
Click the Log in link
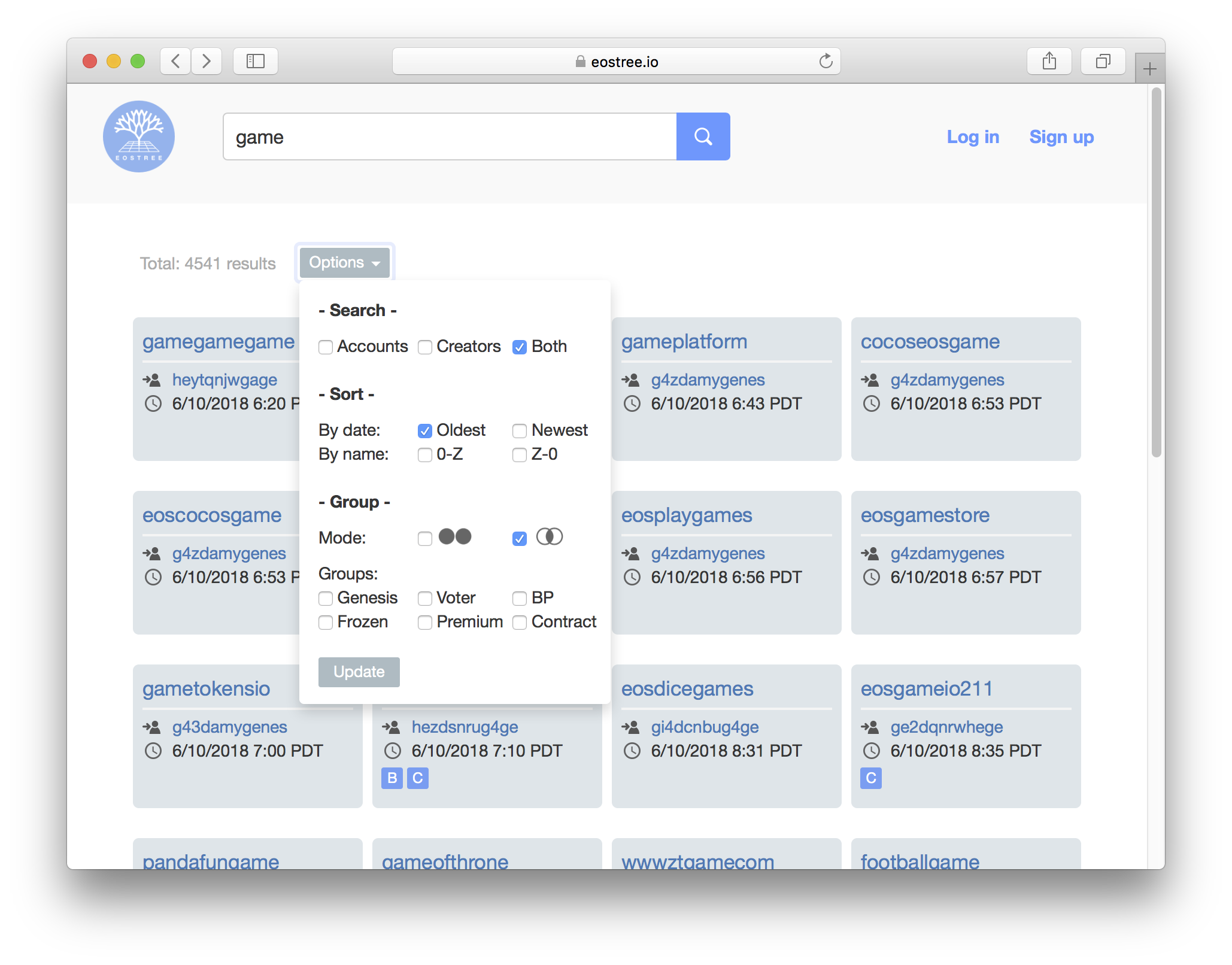(973, 137)
